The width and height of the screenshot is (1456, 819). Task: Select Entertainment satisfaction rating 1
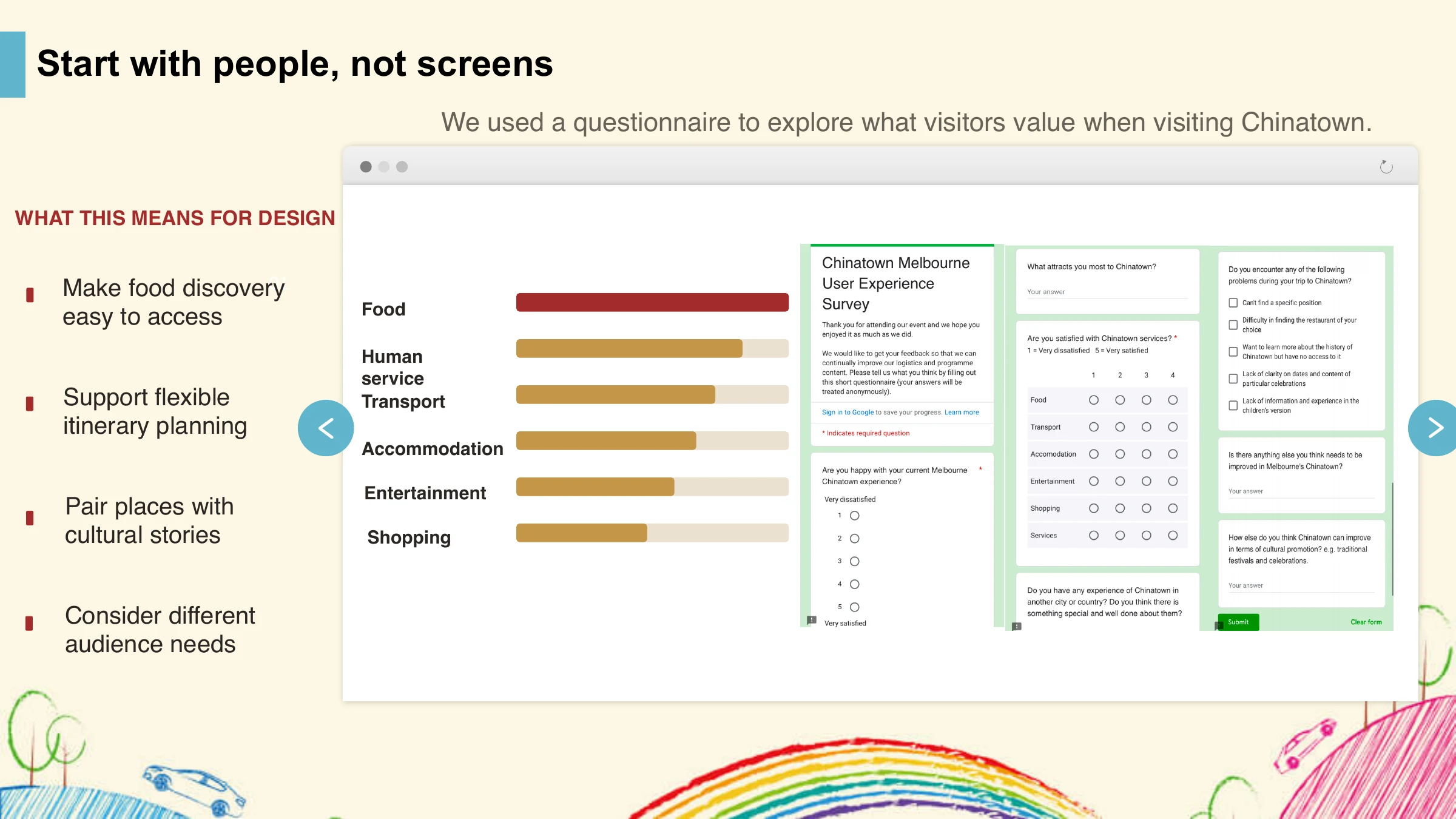coord(1094,482)
